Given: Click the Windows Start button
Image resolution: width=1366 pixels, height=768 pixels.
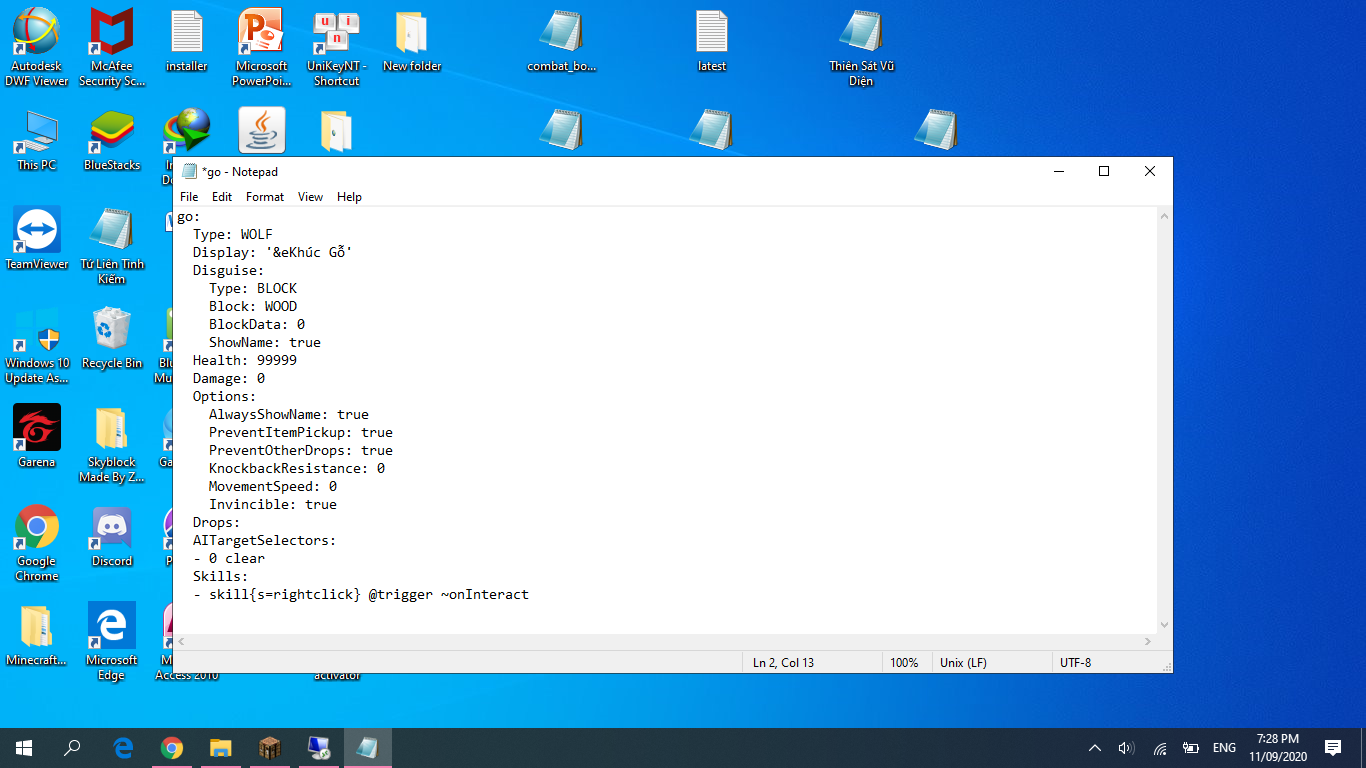Looking at the screenshot, I should tap(24, 748).
